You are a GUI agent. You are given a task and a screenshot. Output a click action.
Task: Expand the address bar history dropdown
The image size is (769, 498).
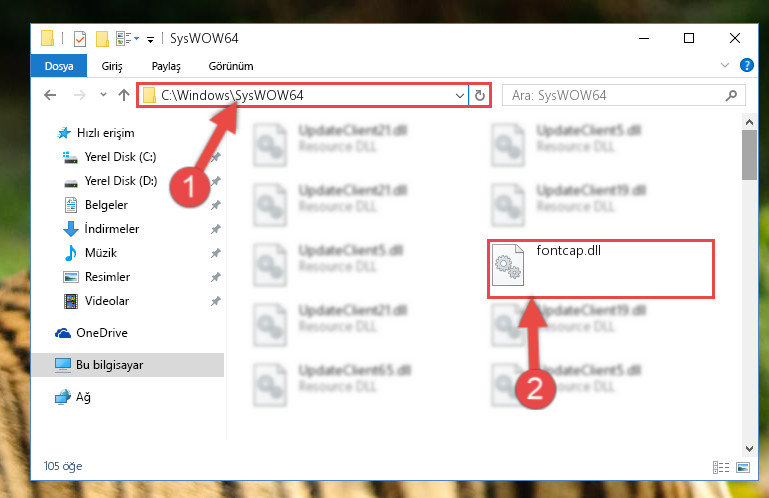coord(460,95)
